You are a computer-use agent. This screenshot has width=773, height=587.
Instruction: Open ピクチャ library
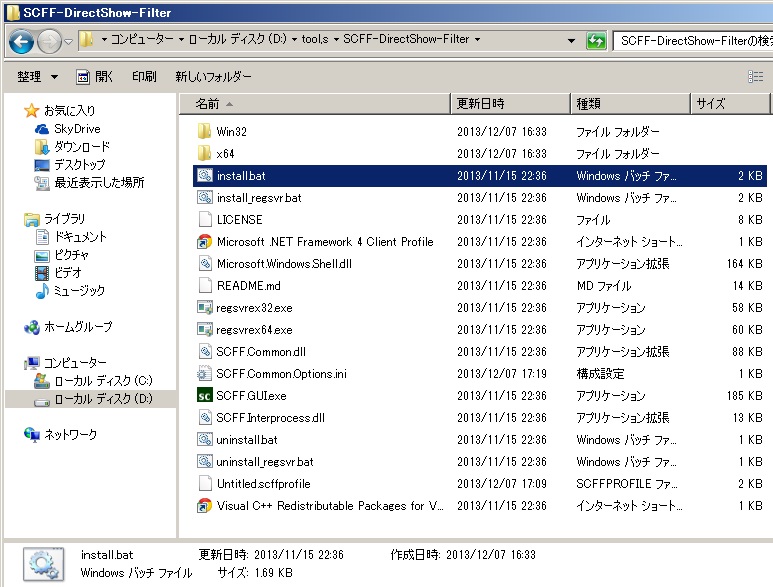click(71, 255)
